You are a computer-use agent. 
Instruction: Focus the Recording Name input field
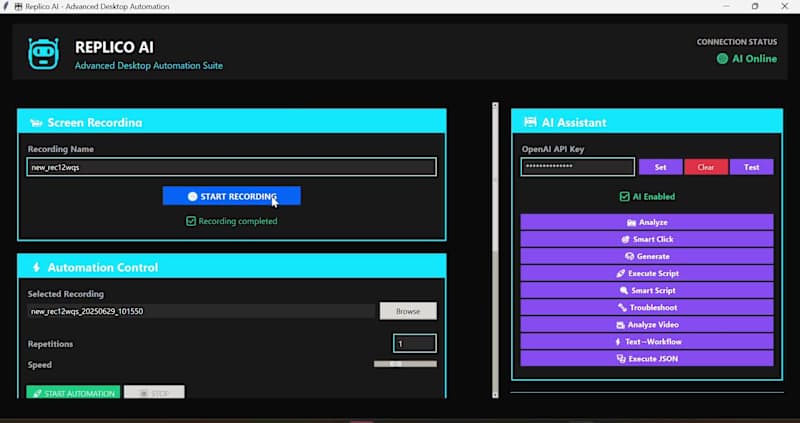232,167
